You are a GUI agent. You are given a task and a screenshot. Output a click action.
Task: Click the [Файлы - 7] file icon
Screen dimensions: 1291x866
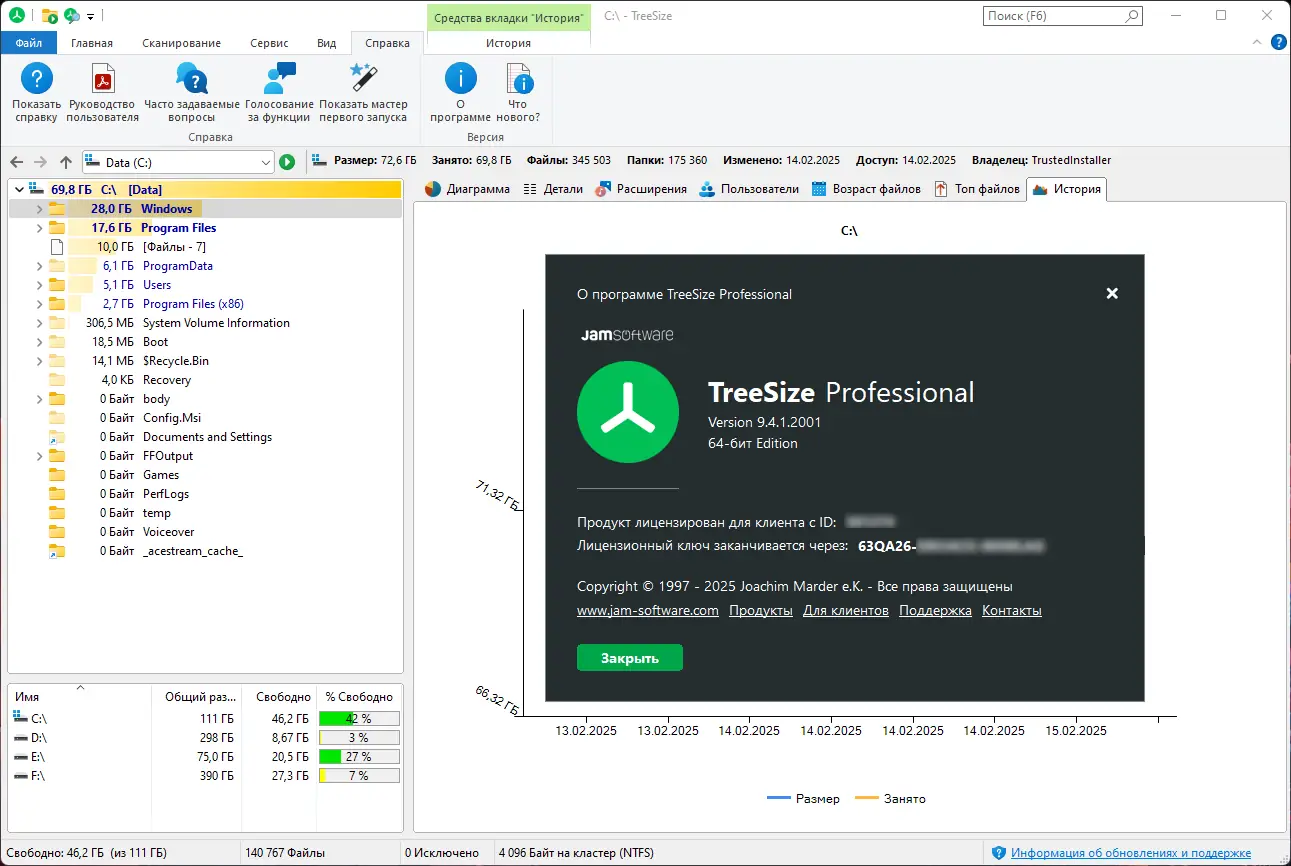point(57,247)
